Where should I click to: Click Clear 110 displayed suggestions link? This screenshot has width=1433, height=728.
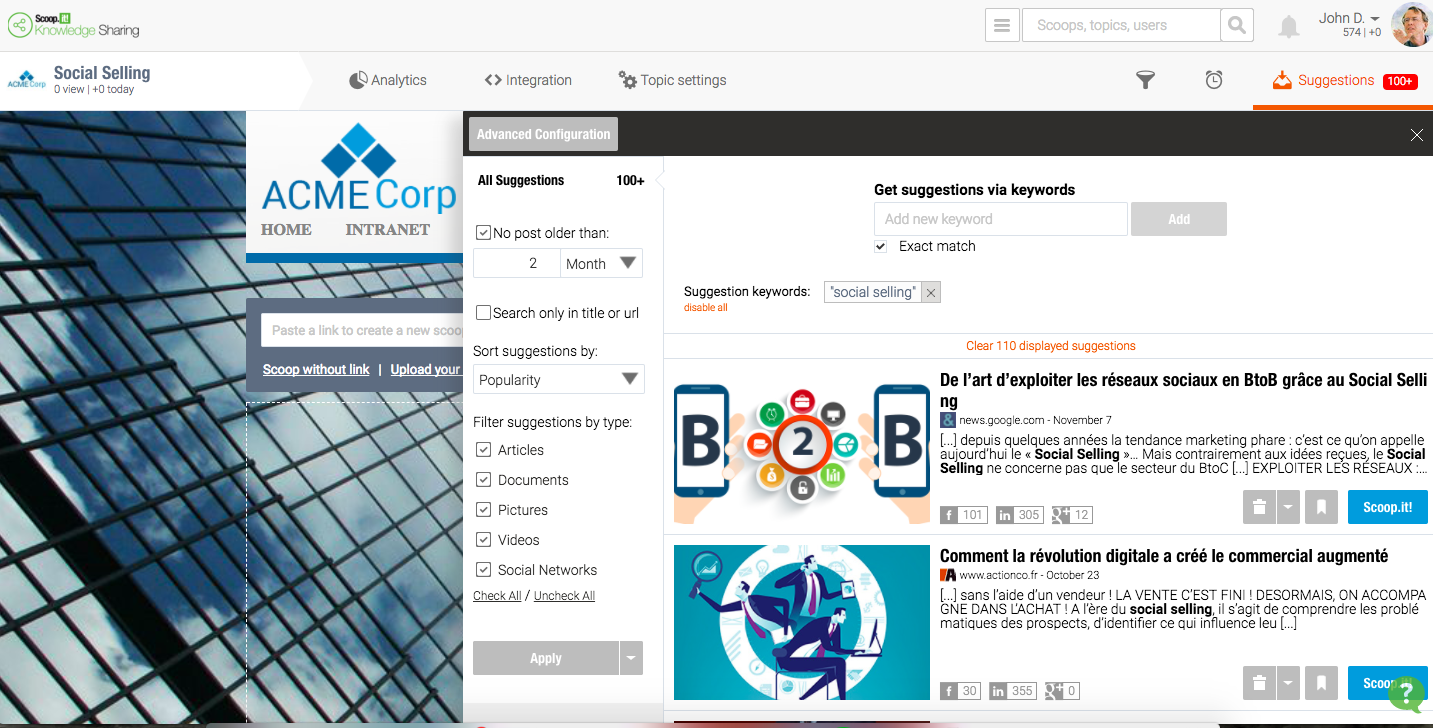[1051, 346]
